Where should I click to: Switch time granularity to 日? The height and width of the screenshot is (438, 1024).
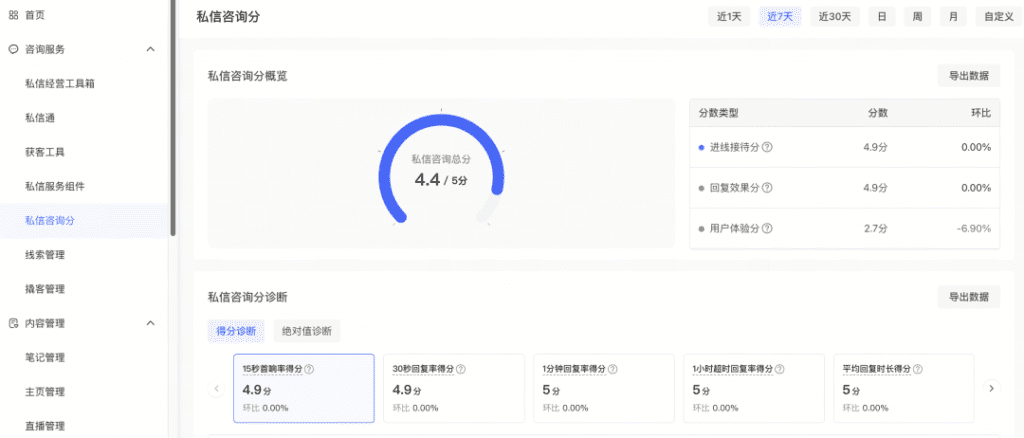[882, 17]
